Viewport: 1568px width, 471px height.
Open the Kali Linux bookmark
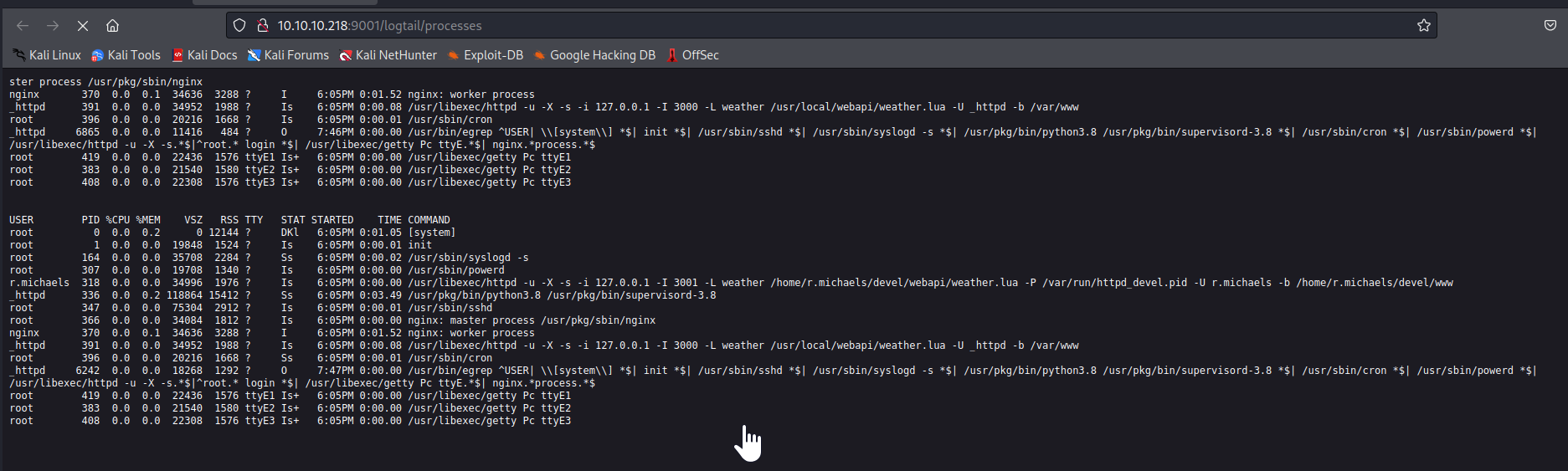[47, 55]
